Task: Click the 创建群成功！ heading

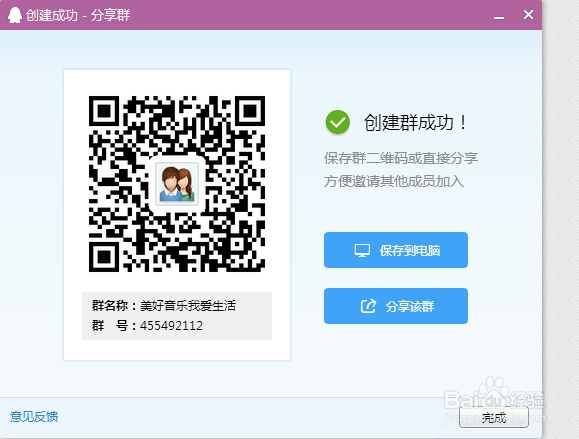Action: click(x=415, y=123)
